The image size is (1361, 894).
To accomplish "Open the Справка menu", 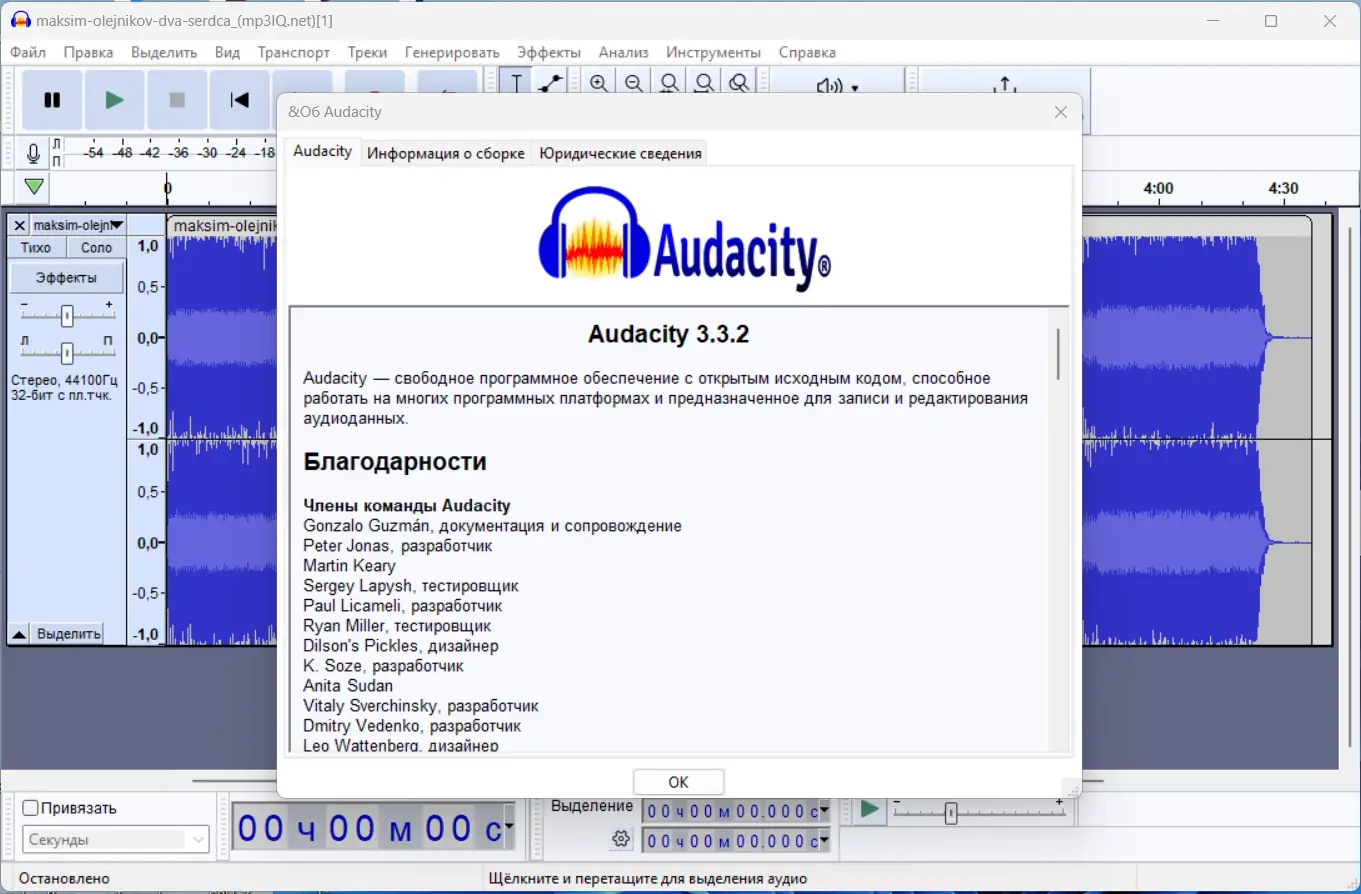I will tap(807, 52).
